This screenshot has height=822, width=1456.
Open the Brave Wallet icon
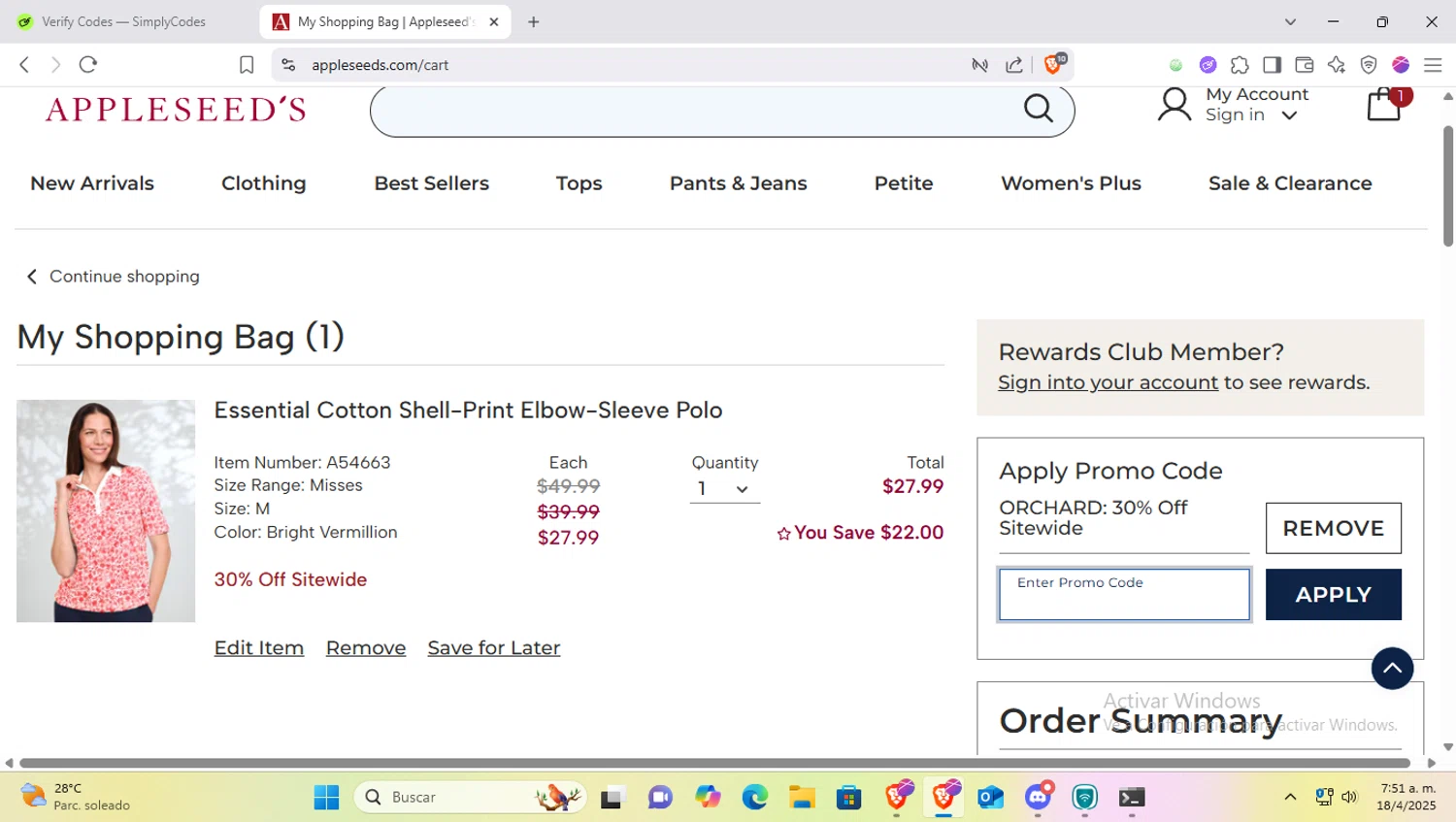point(1304,65)
